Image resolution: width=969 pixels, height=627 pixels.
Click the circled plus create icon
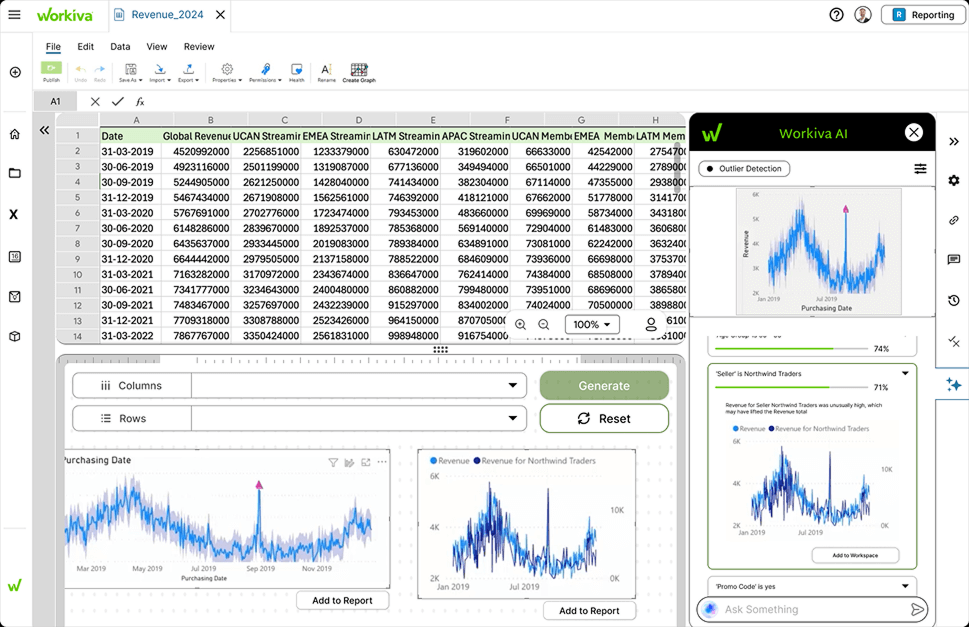(15, 72)
